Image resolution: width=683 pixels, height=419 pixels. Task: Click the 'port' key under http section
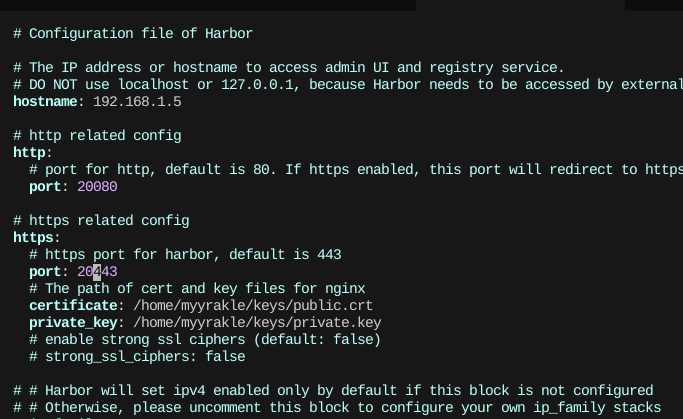click(45, 187)
